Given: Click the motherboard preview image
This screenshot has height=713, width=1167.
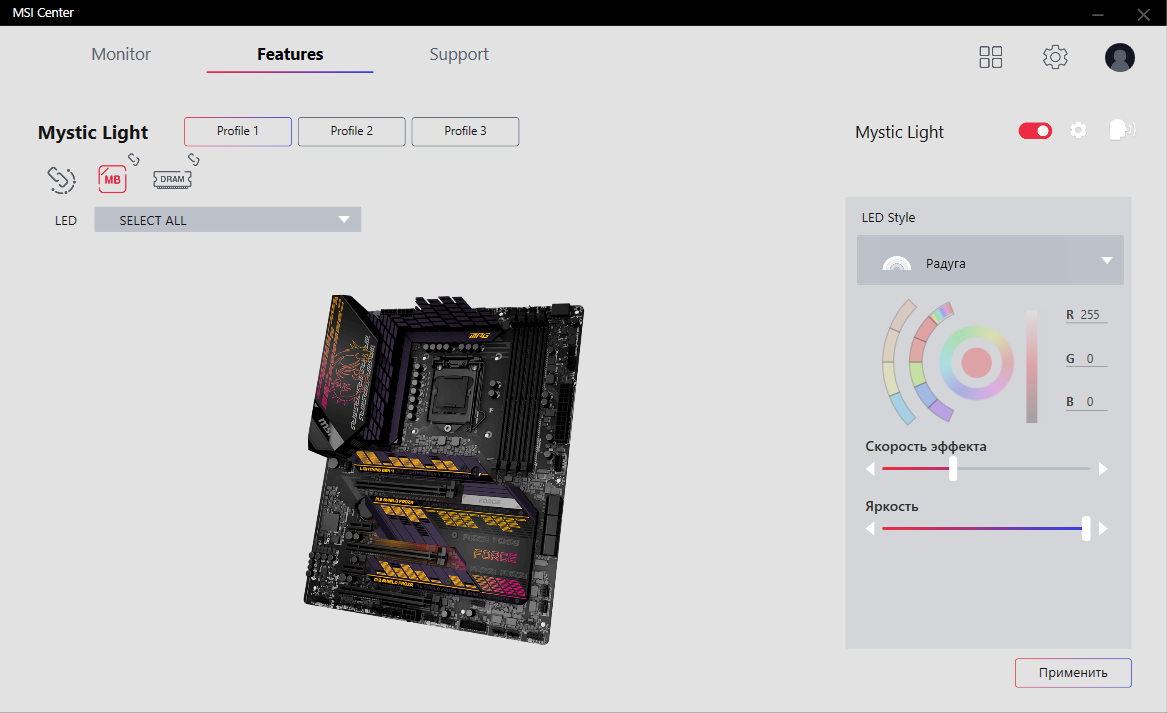Looking at the screenshot, I should coord(445,469).
